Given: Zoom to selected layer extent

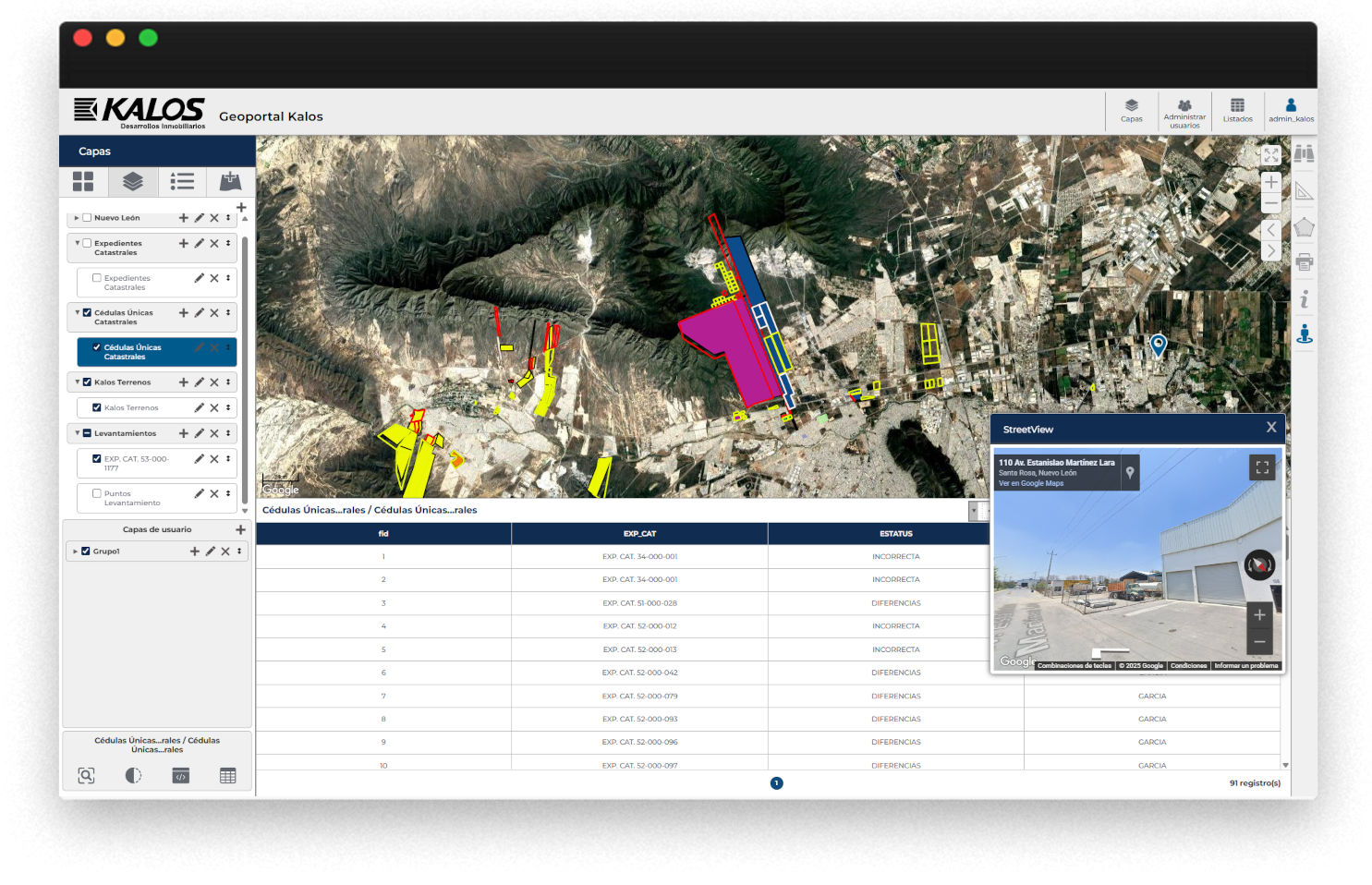Looking at the screenshot, I should [86, 776].
